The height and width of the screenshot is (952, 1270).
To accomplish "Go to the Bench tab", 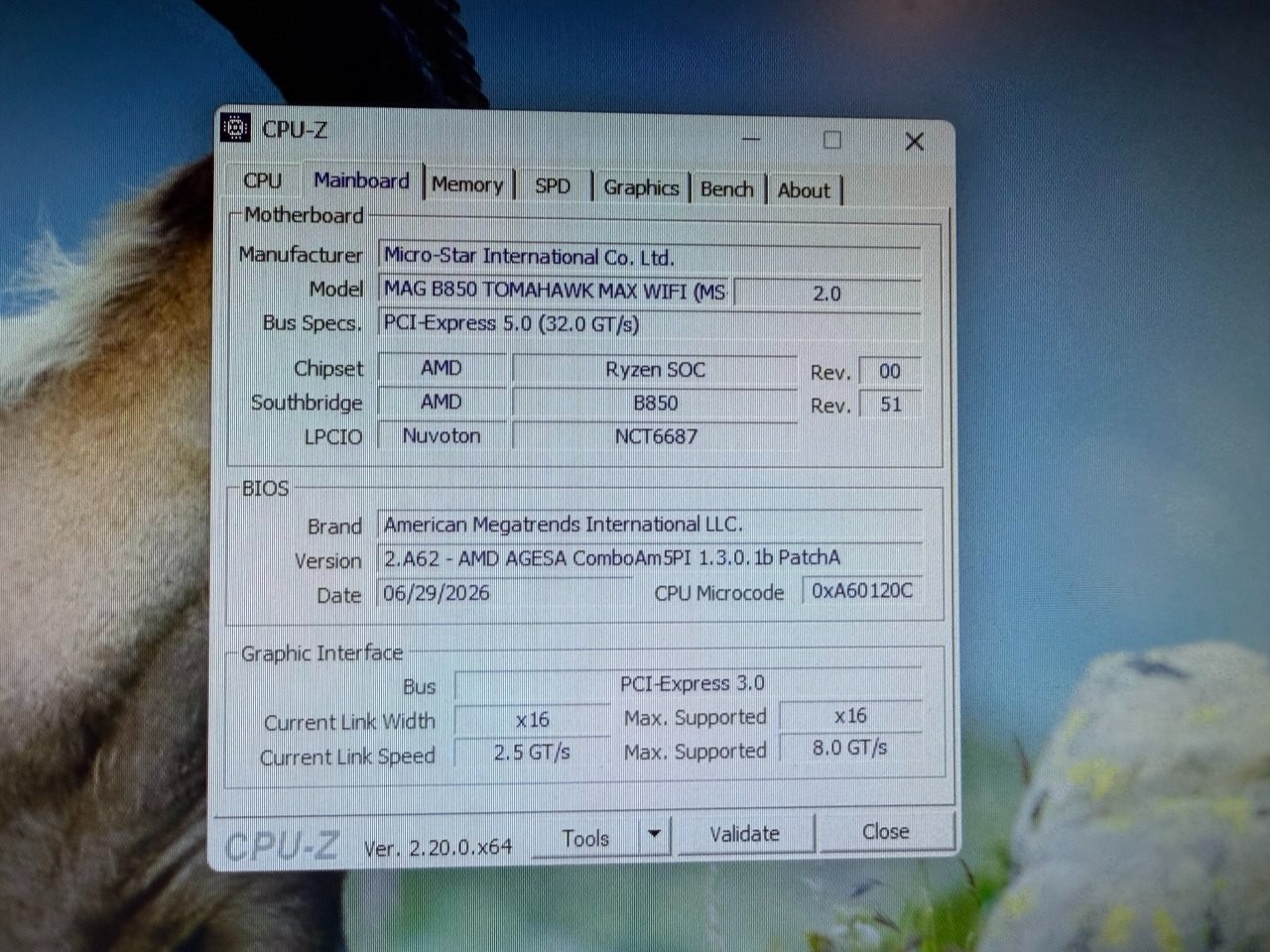I will click(727, 189).
